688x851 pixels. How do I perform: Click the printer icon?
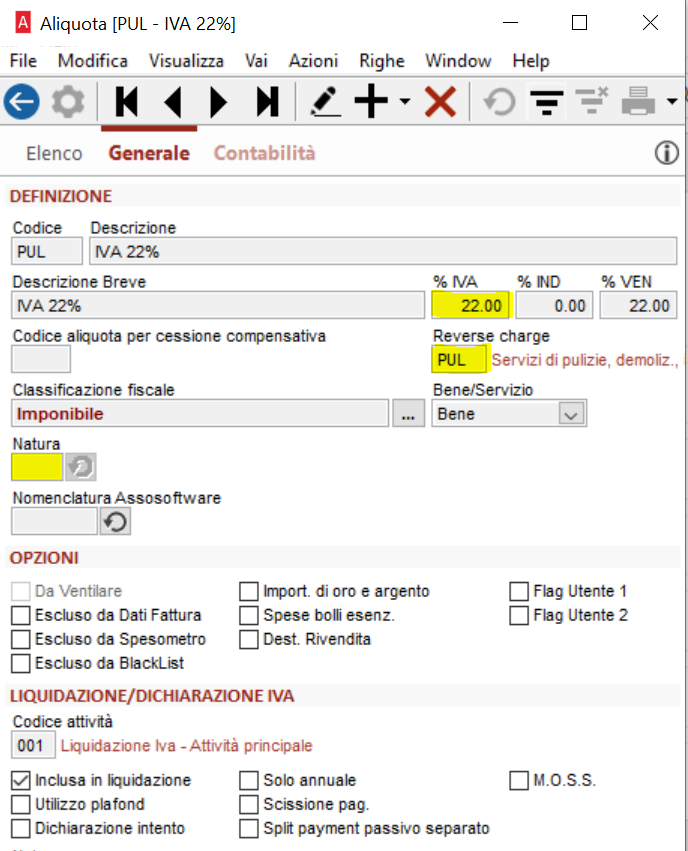[638, 101]
